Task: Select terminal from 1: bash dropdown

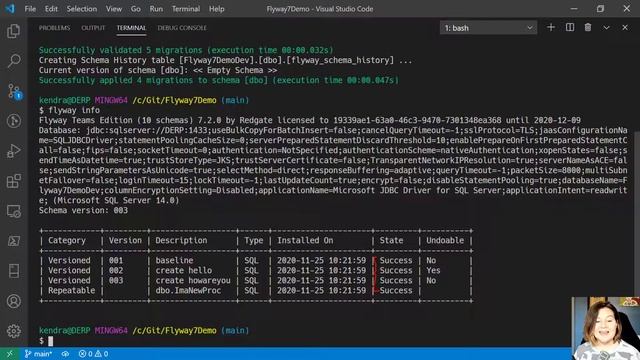Action: (488, 28)
